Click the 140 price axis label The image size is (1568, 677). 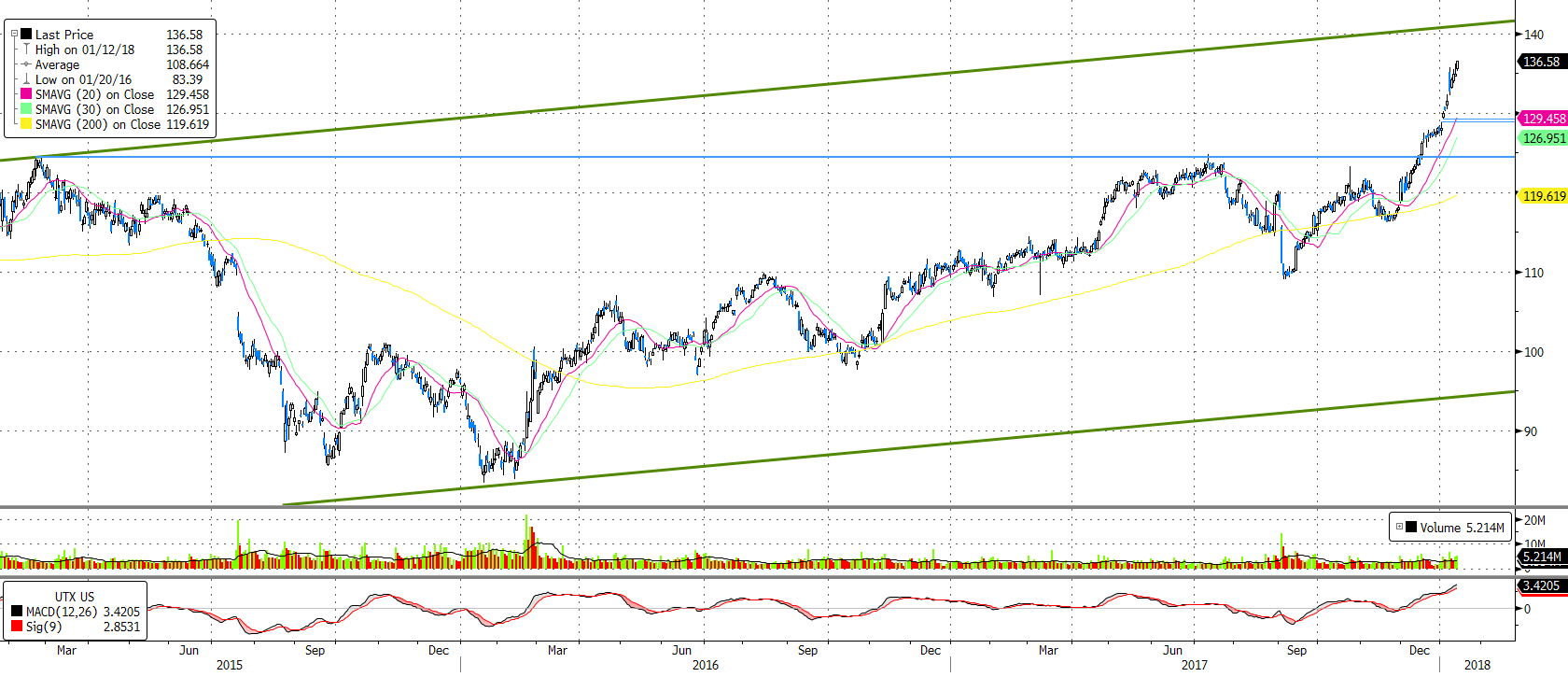(x=1534, y=35)
